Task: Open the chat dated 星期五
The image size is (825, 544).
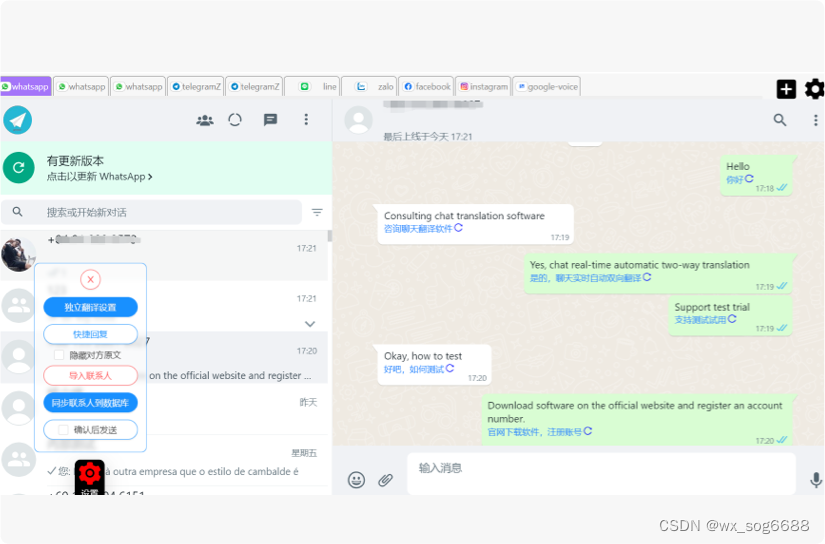Action: coord(164,460)
